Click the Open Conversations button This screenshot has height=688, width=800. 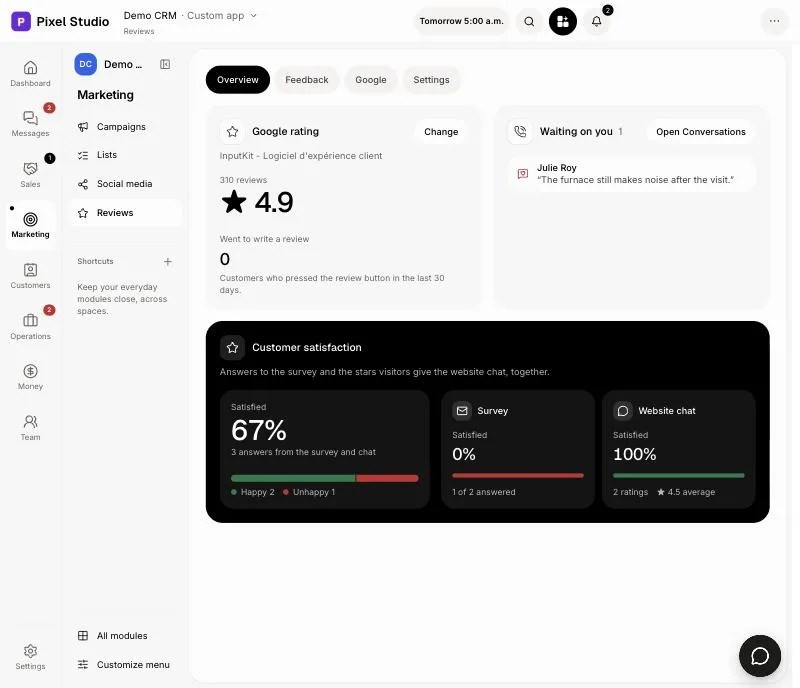(701, 132)
